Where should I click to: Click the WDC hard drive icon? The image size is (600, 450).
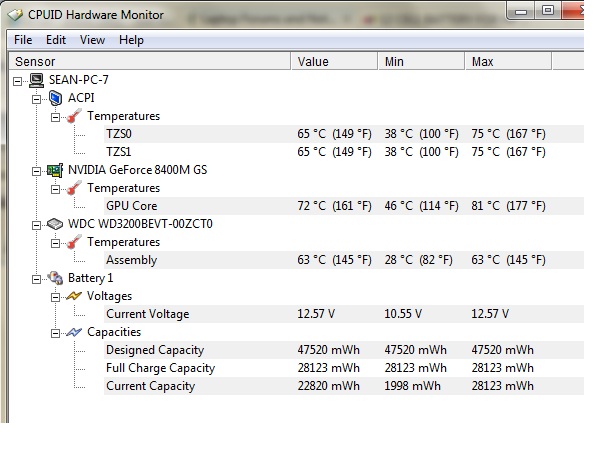[55, 224]
